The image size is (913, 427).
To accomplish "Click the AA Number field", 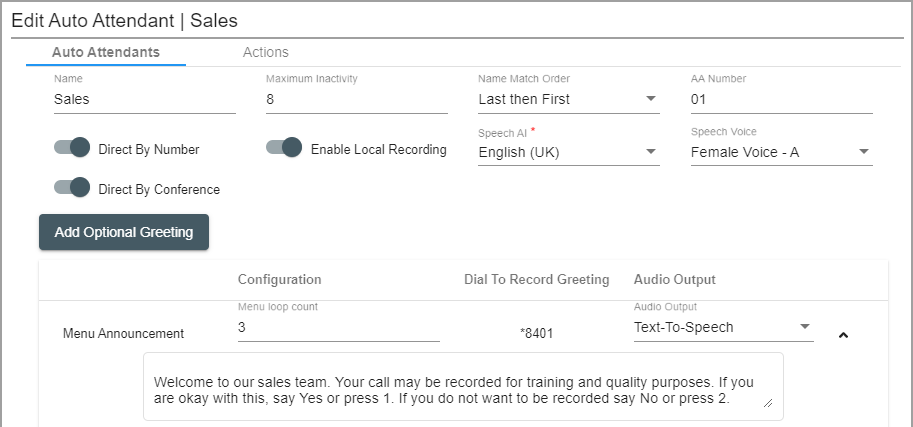I will [781, 100].
